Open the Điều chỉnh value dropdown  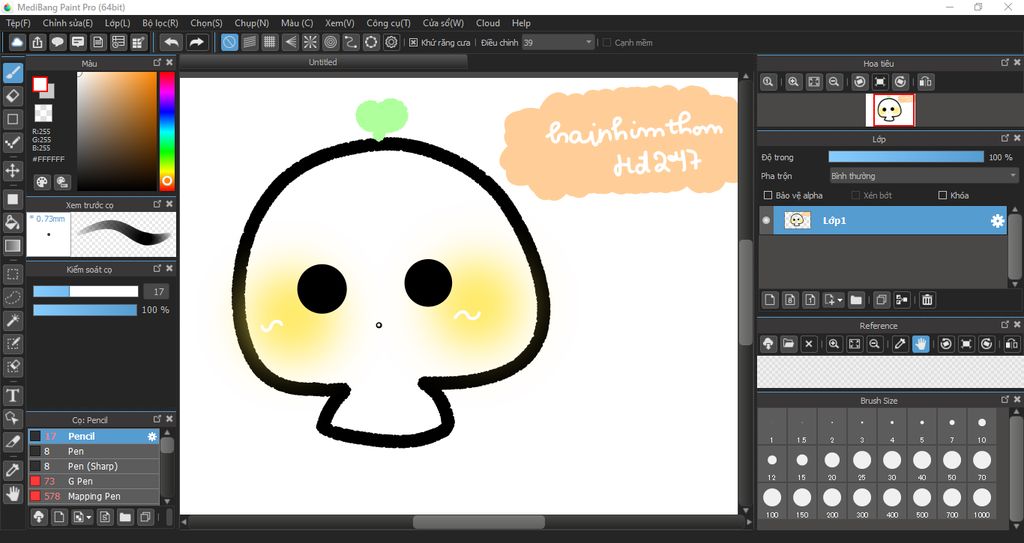pos(558,42)
